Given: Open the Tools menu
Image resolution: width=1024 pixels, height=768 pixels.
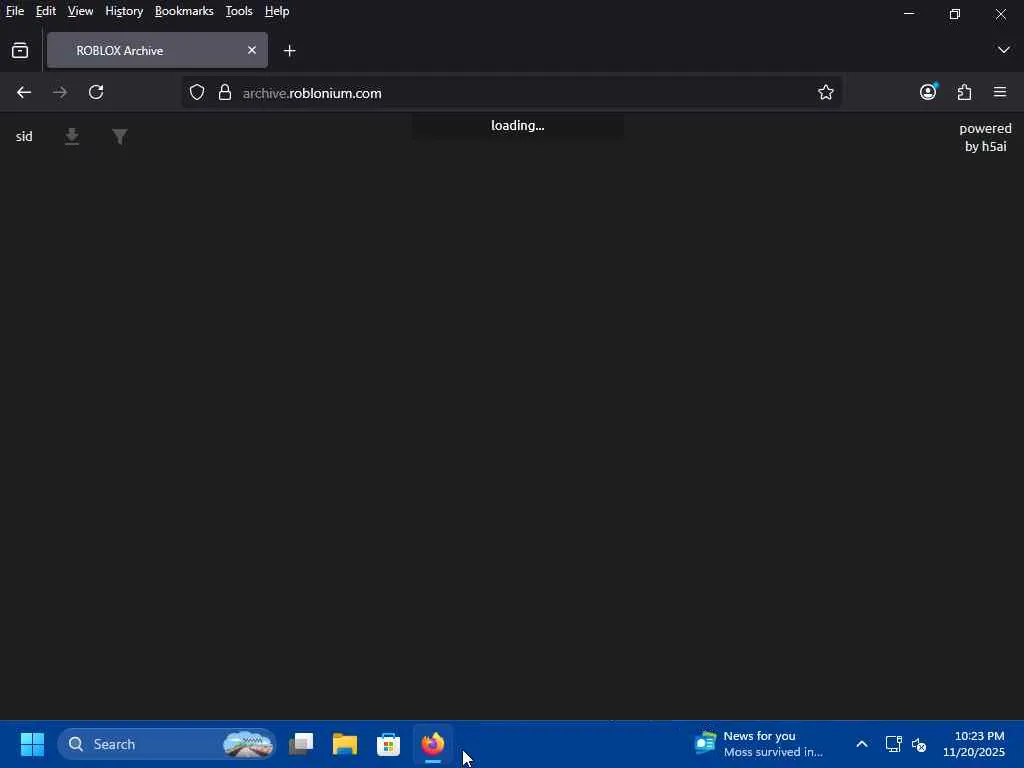Looking at the screenshot, I should (x=239, y=11).
